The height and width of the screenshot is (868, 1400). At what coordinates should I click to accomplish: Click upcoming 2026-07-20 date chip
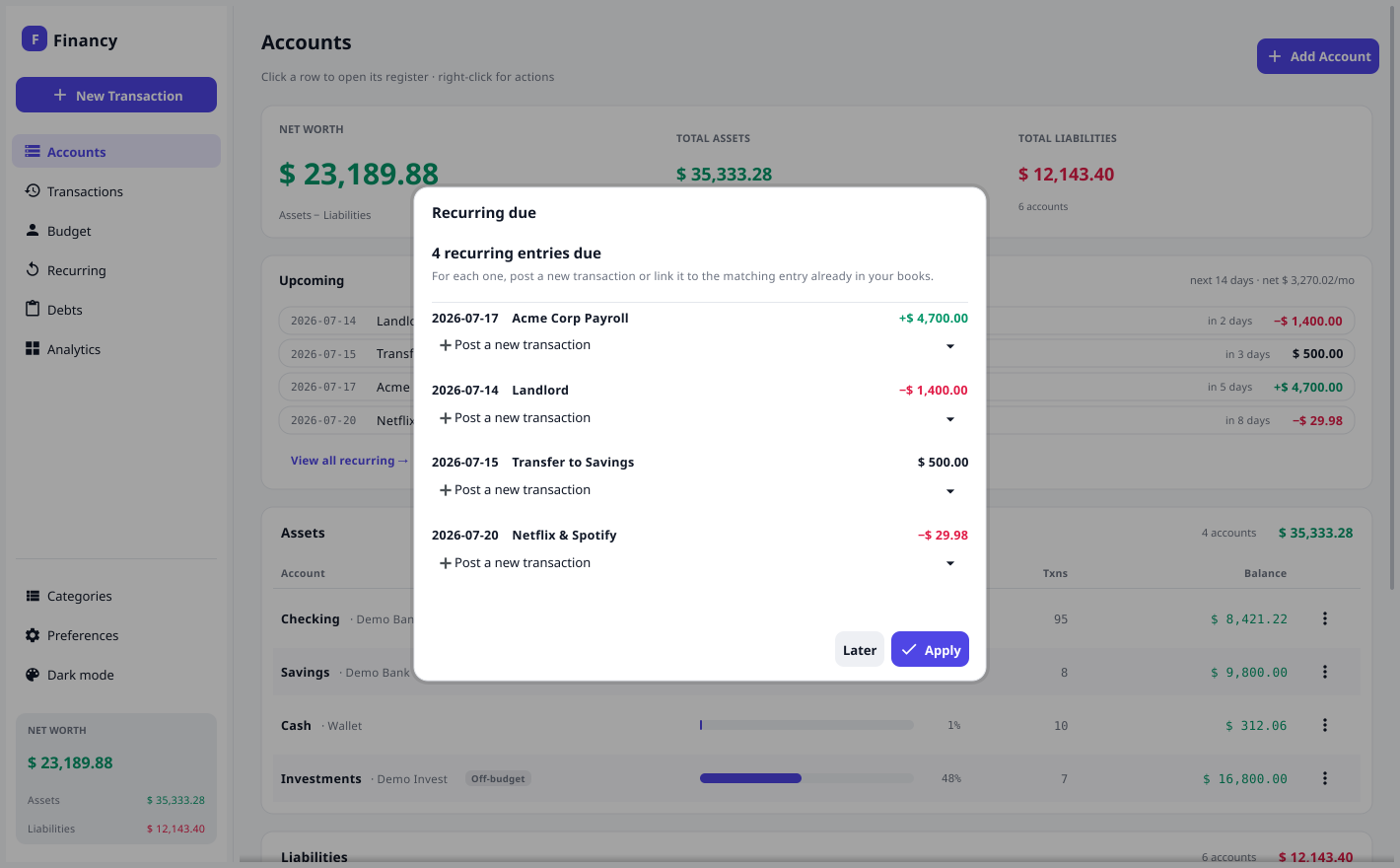point(323,420)
